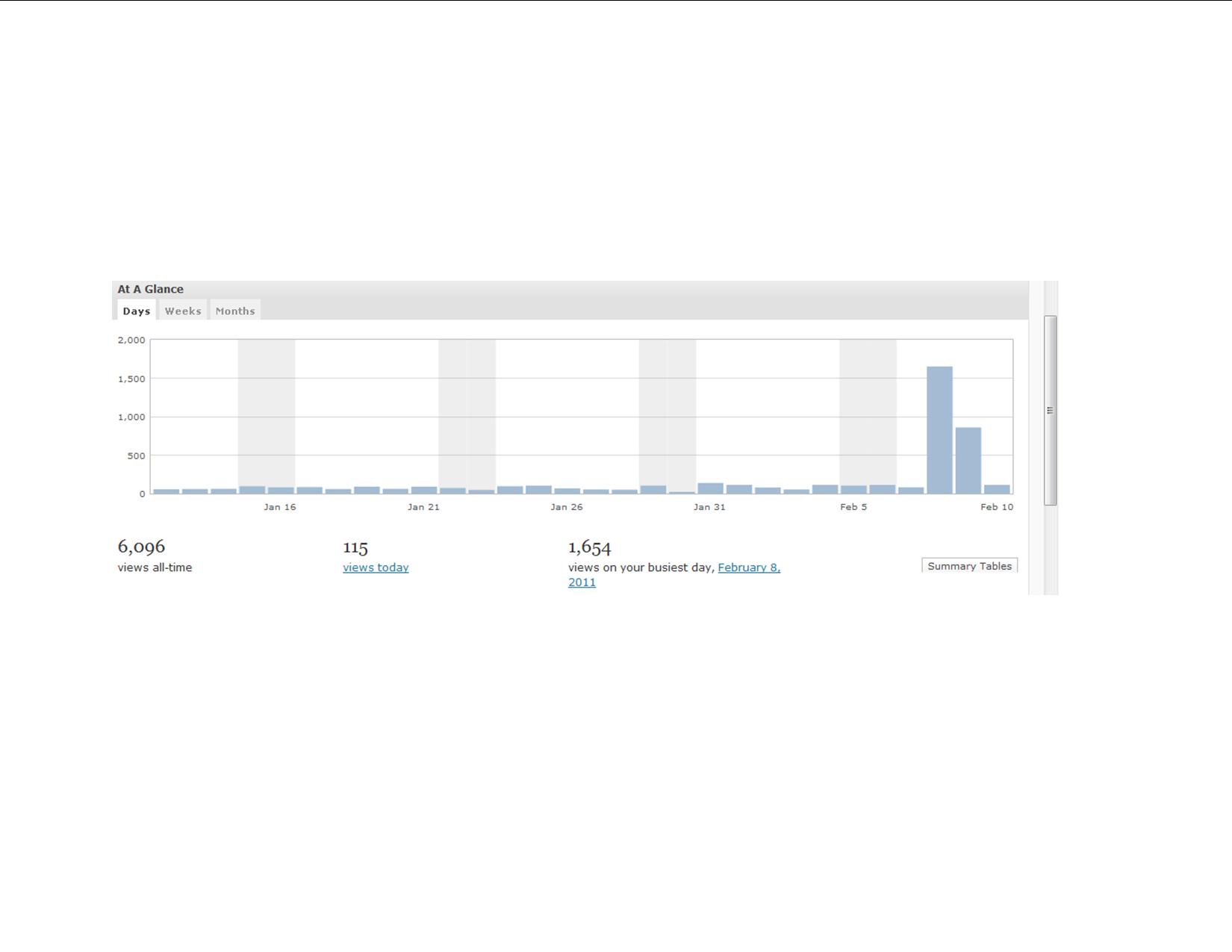Image resolution: width=1232 pixels, height=952 pixels.
Task: Click the 115 views today number
Action: (355, 547)
